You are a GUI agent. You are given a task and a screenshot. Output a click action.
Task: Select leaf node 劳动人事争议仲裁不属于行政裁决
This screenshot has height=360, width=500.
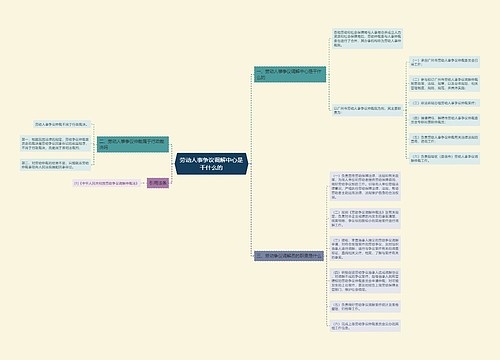coord(62,124)
